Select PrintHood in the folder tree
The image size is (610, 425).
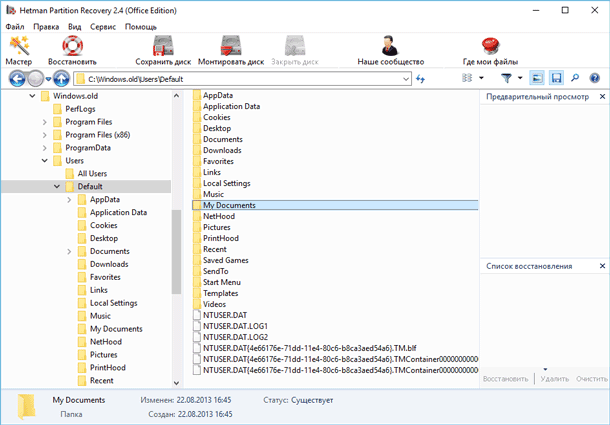click(x=102, y=367)
